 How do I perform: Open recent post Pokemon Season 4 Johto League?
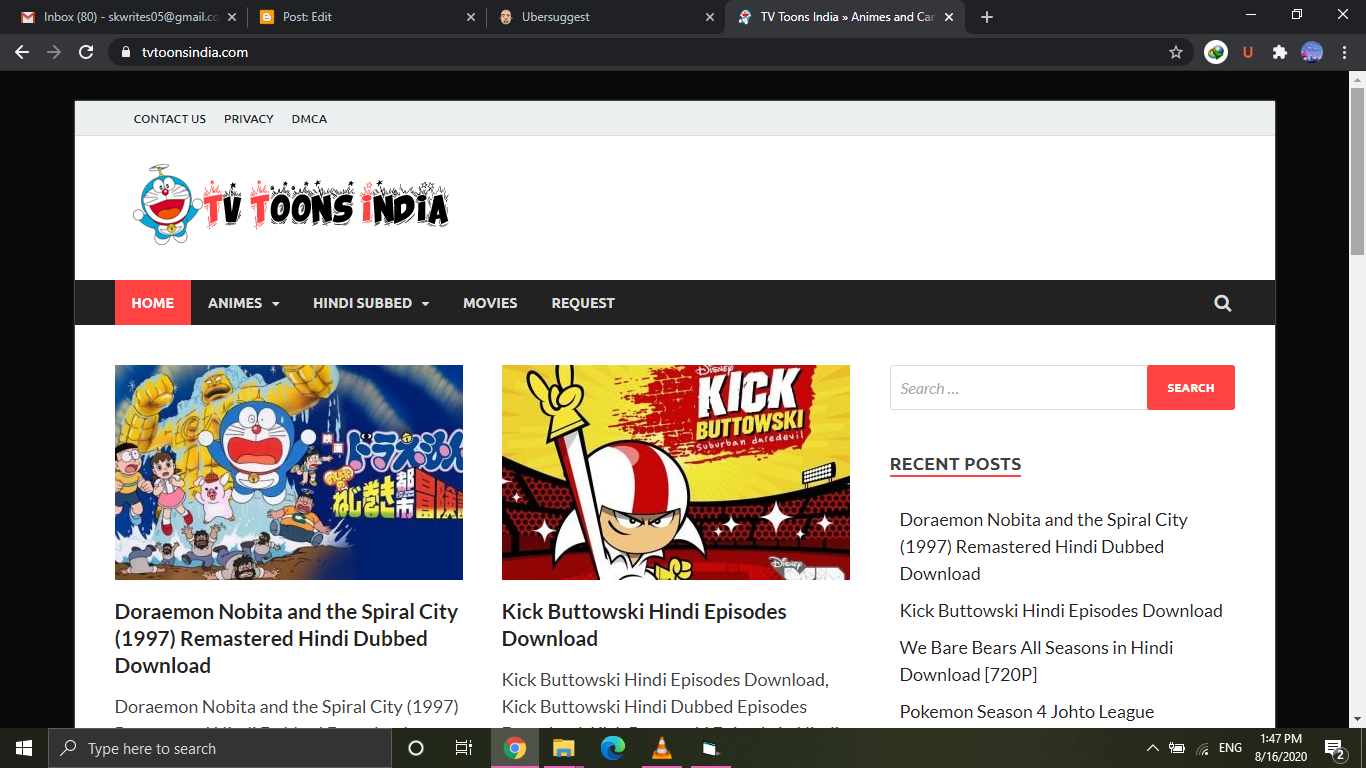pos(1027,712)
